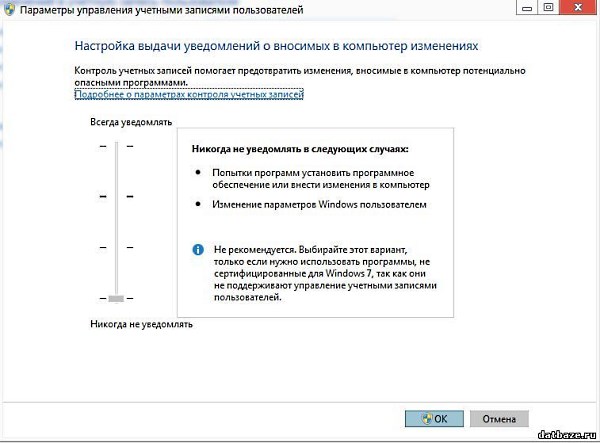600x443 pixels.
Task: Click the "Никогда не уведомлять" label below the slider
Action: [140, 325]
